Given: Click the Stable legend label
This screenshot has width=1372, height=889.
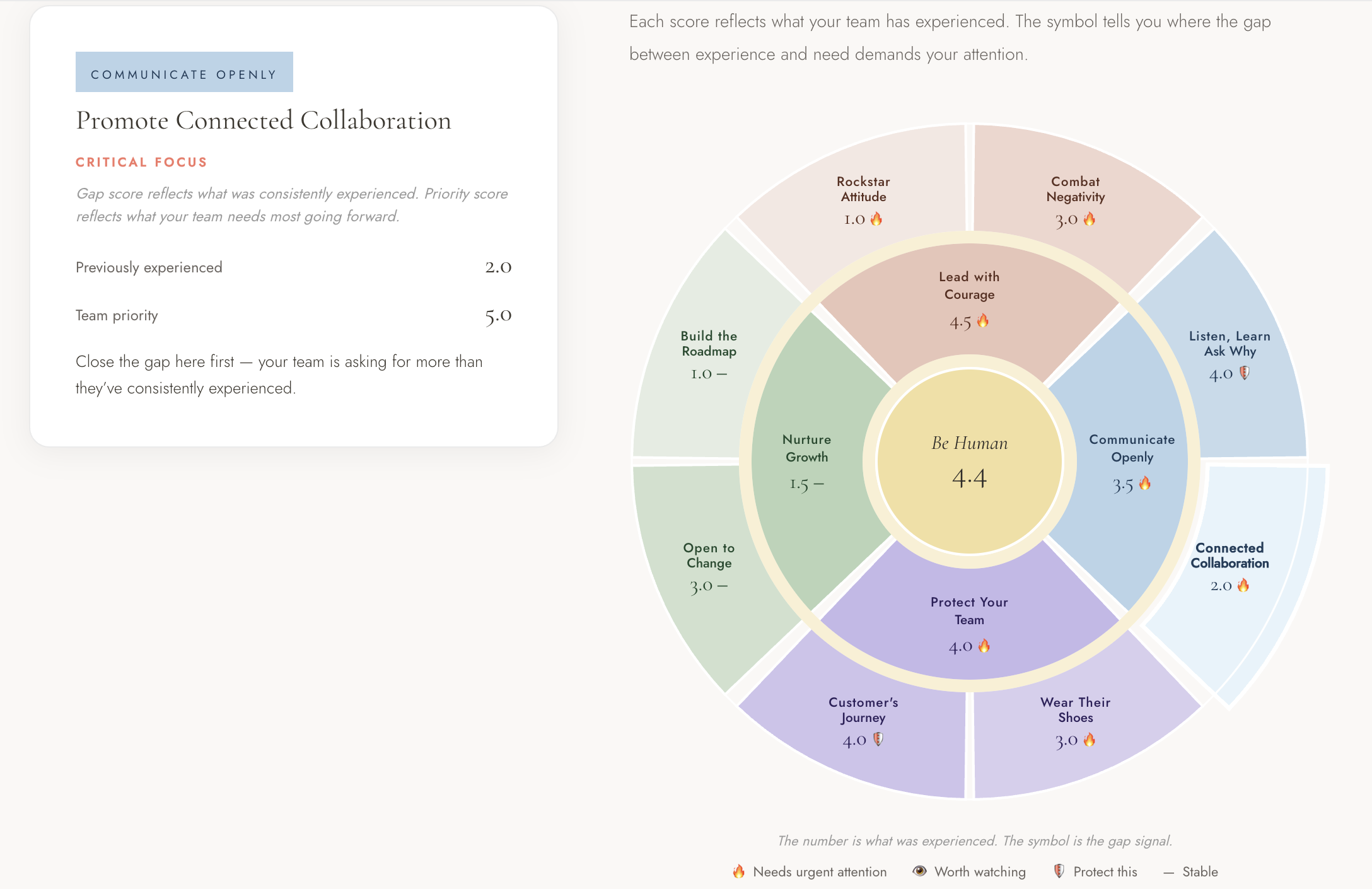Looking at the screenshot, I should (x=1200, y=871).
